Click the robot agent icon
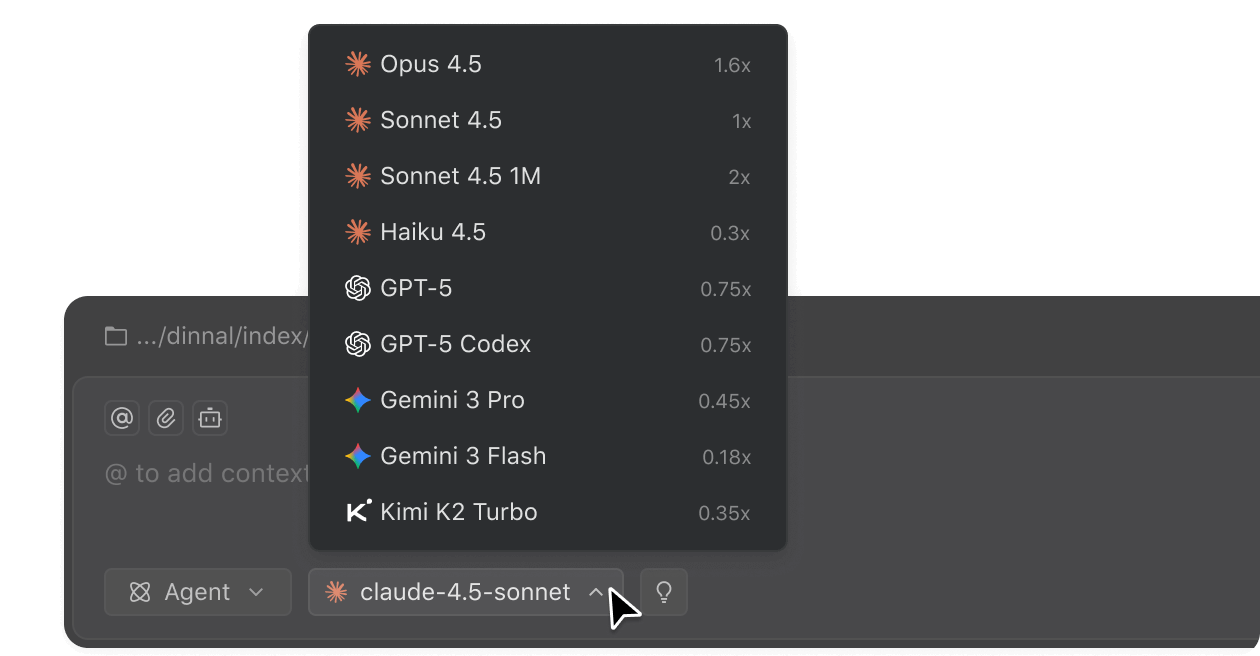Viewport: 1260px width, 656px height. (210, 418)
